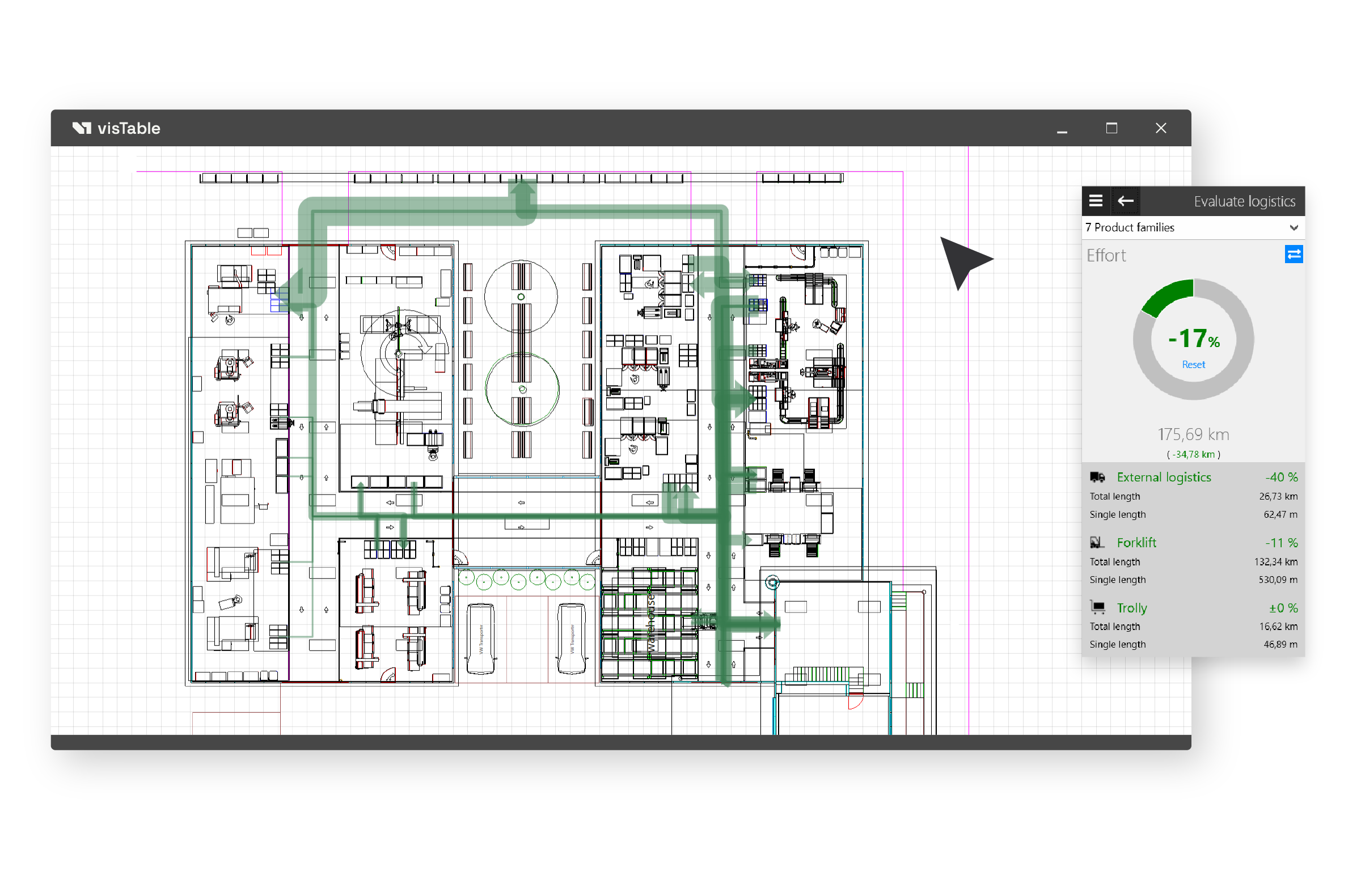Toggle the blue swap icon beside Effort

tap(1294, 254)
